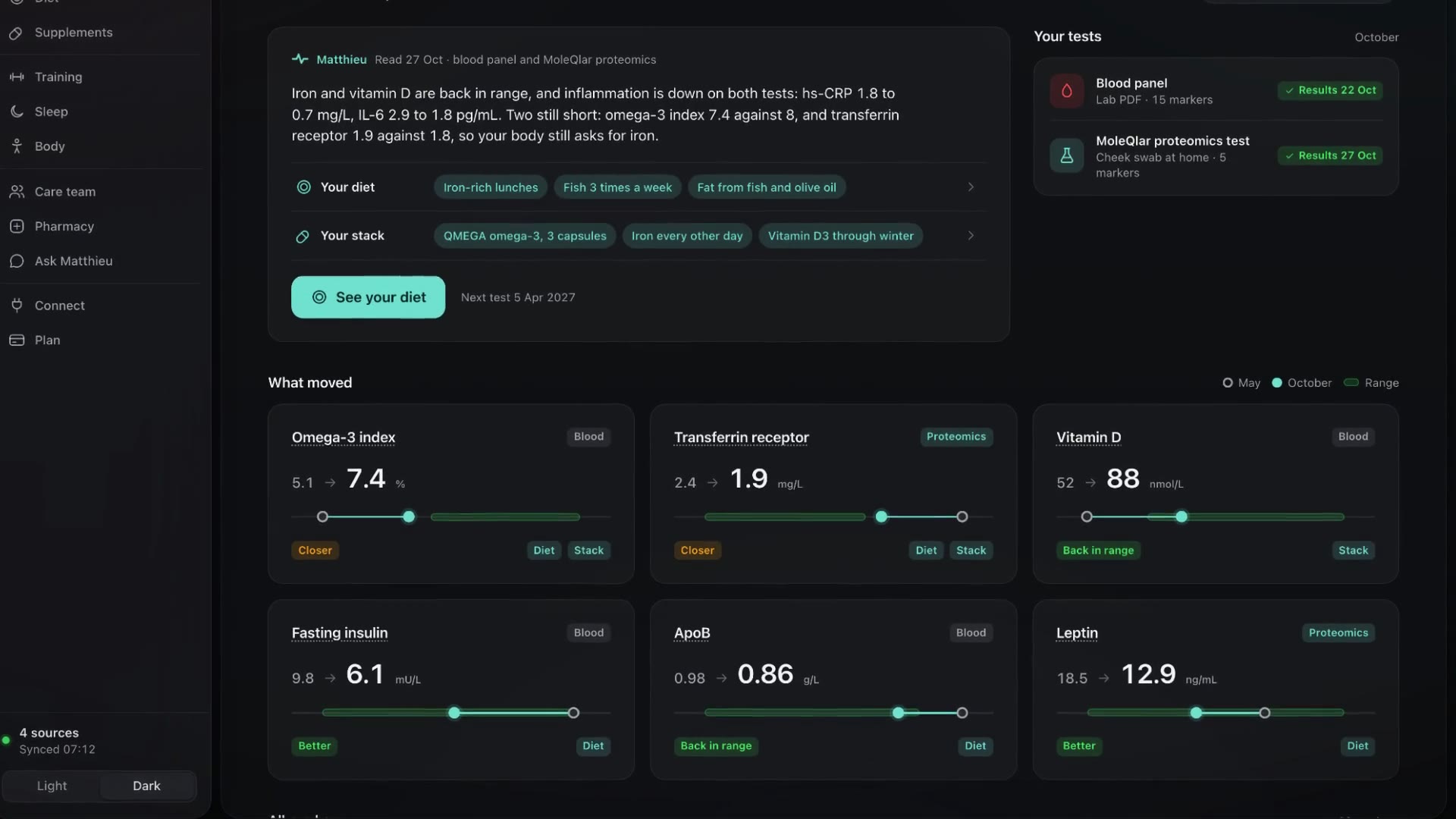The image size is (1456, 819).
Task: Click the Vitamin D October slider dot
Action: (1181, 517)
